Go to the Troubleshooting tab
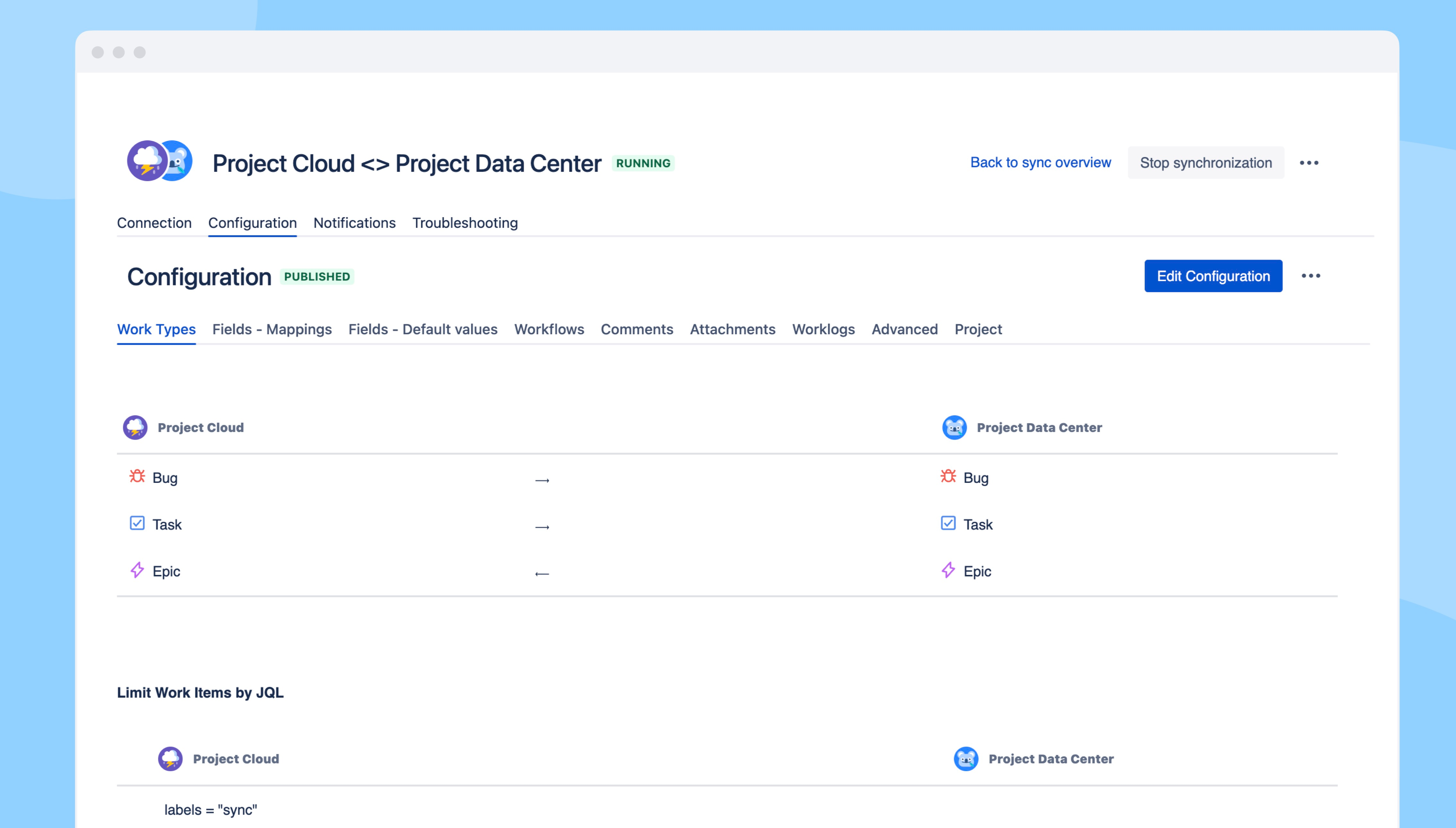The width and height of the screenshot is (1456, 828). [x=465, y=223]
